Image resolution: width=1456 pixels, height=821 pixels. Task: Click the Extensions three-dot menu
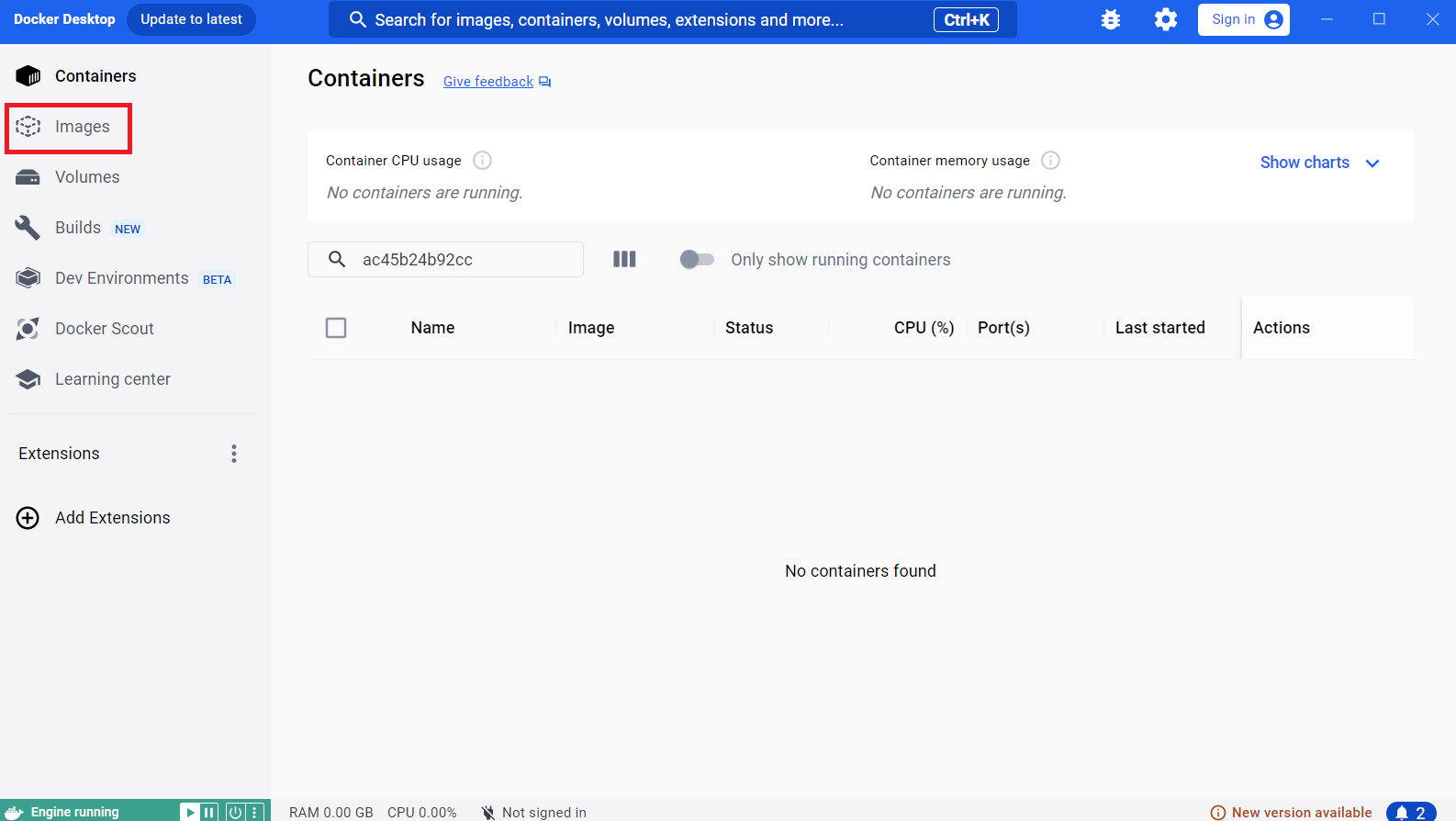pos(234,454)
